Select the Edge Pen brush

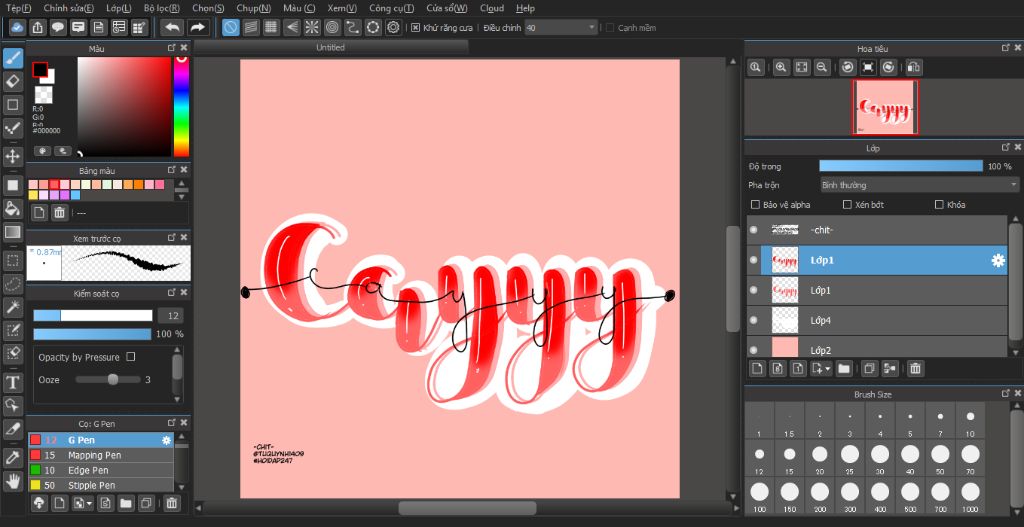click(101, 470)
